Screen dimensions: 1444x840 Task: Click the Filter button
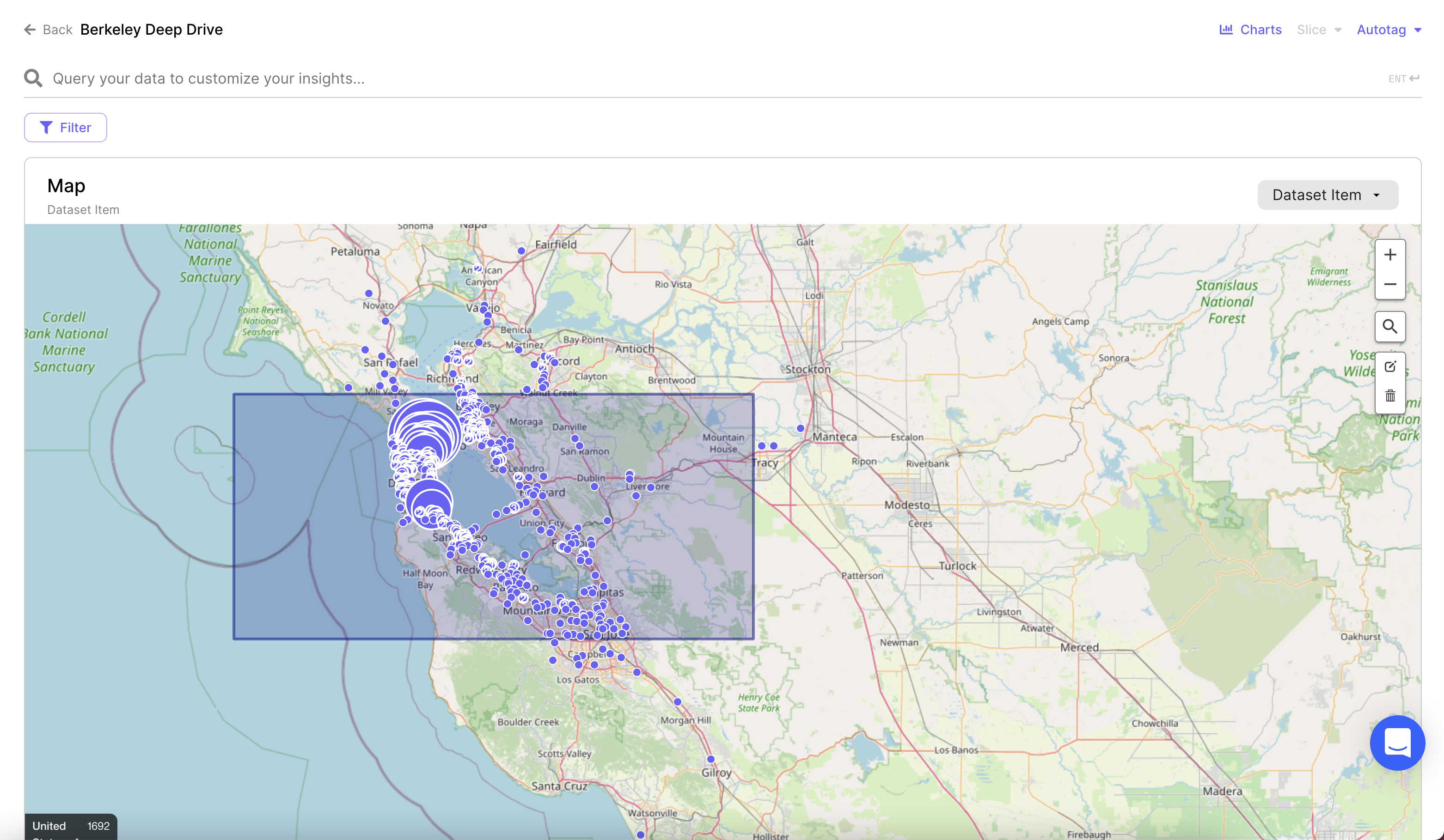pyautogui.click(x=65, y=128)
